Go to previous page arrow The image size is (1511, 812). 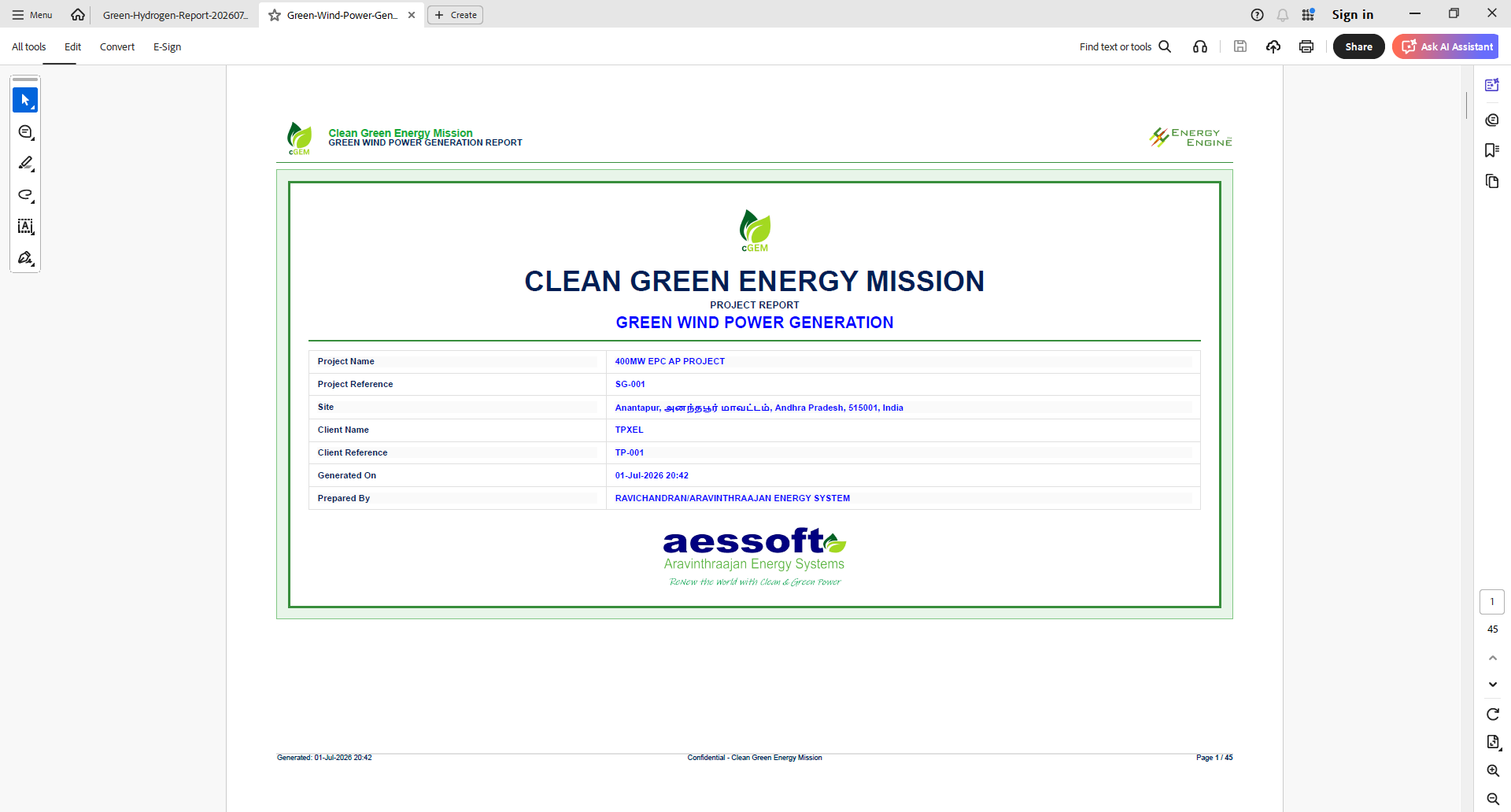[x=1493, y=658]
